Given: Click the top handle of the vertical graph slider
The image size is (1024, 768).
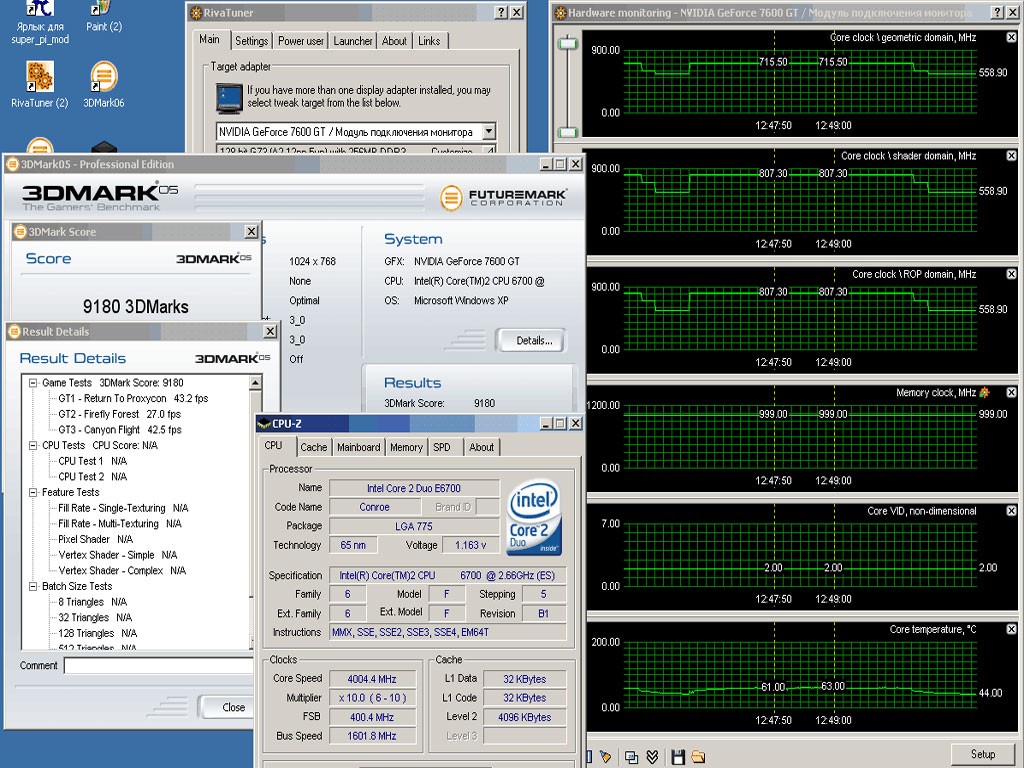Looking at the screenshot, I should coord(568,43).
